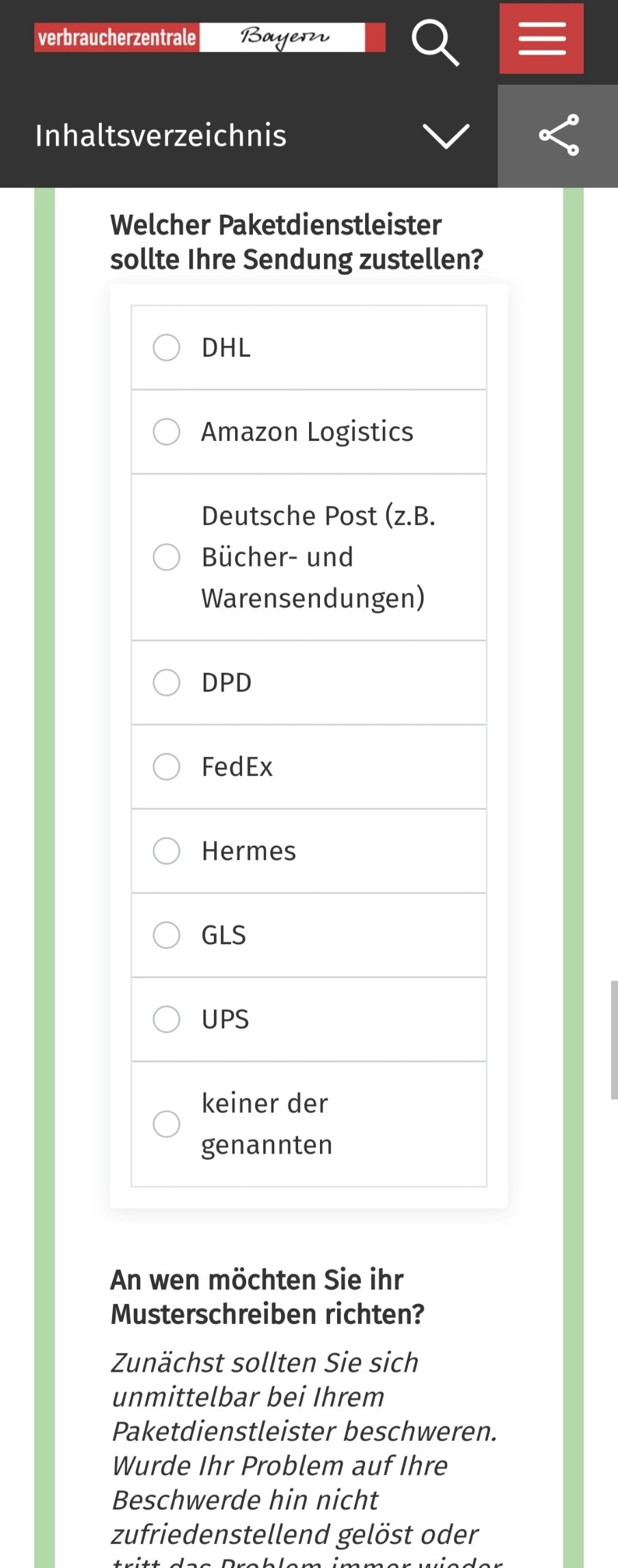Click the verbraucherzentrale Bayern logo

click(210, 38)
